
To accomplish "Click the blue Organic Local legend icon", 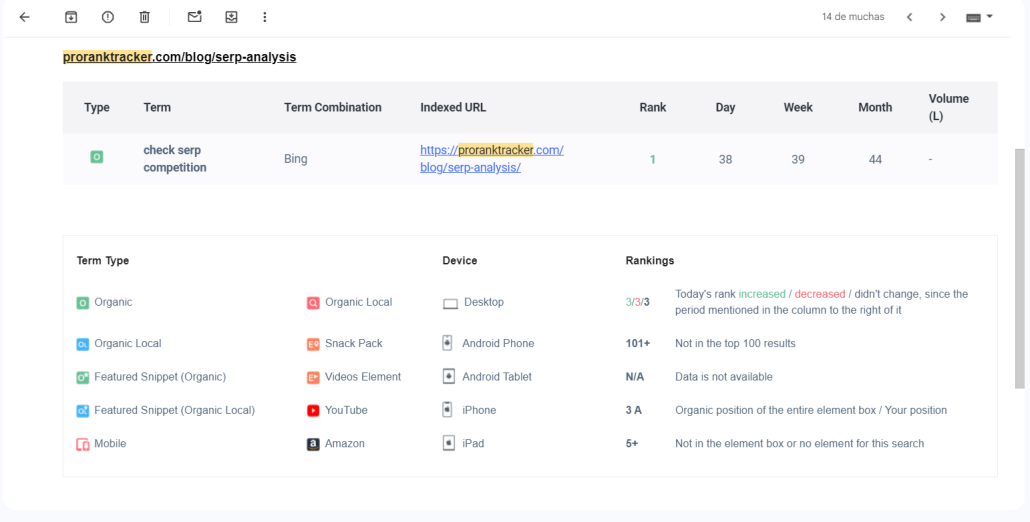I will point(82,344).
